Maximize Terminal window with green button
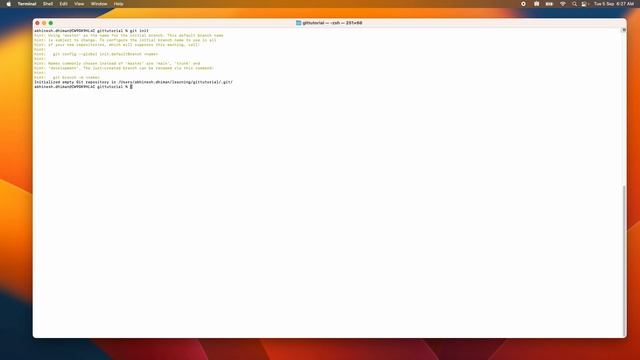 51,23
